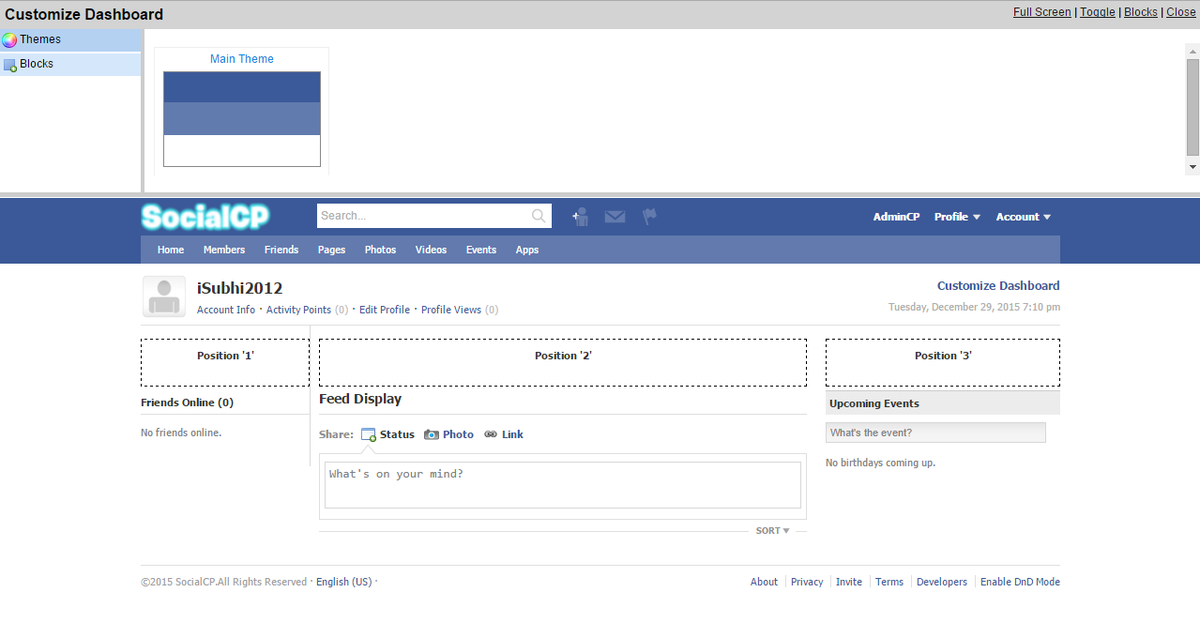The image size is (1200, 638).
Task: Enable DnD Mode
Action: [1020, 581]
